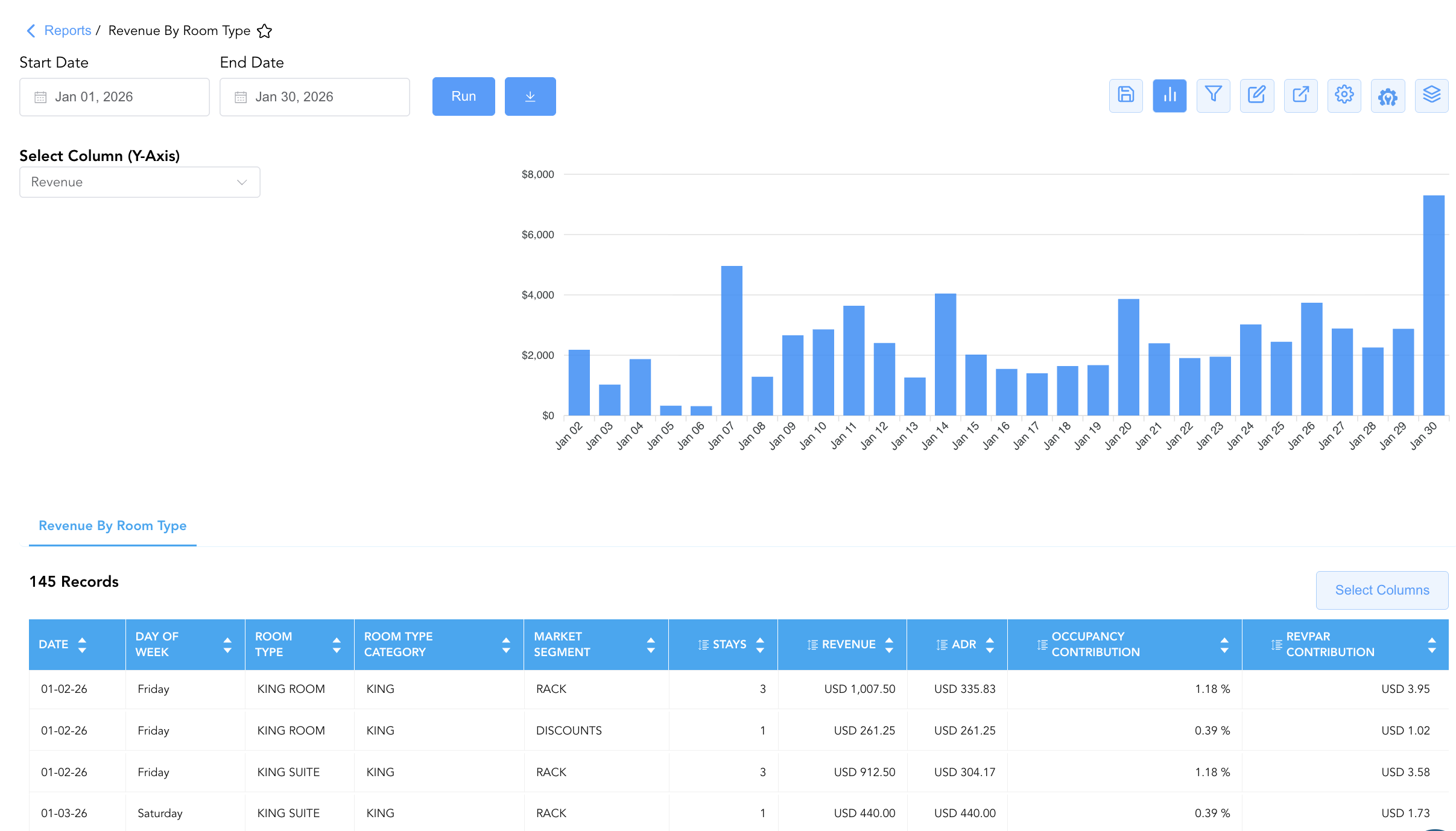Favorite report with the star icon
The image size is (1456, 831).
(x=265, y=31)
